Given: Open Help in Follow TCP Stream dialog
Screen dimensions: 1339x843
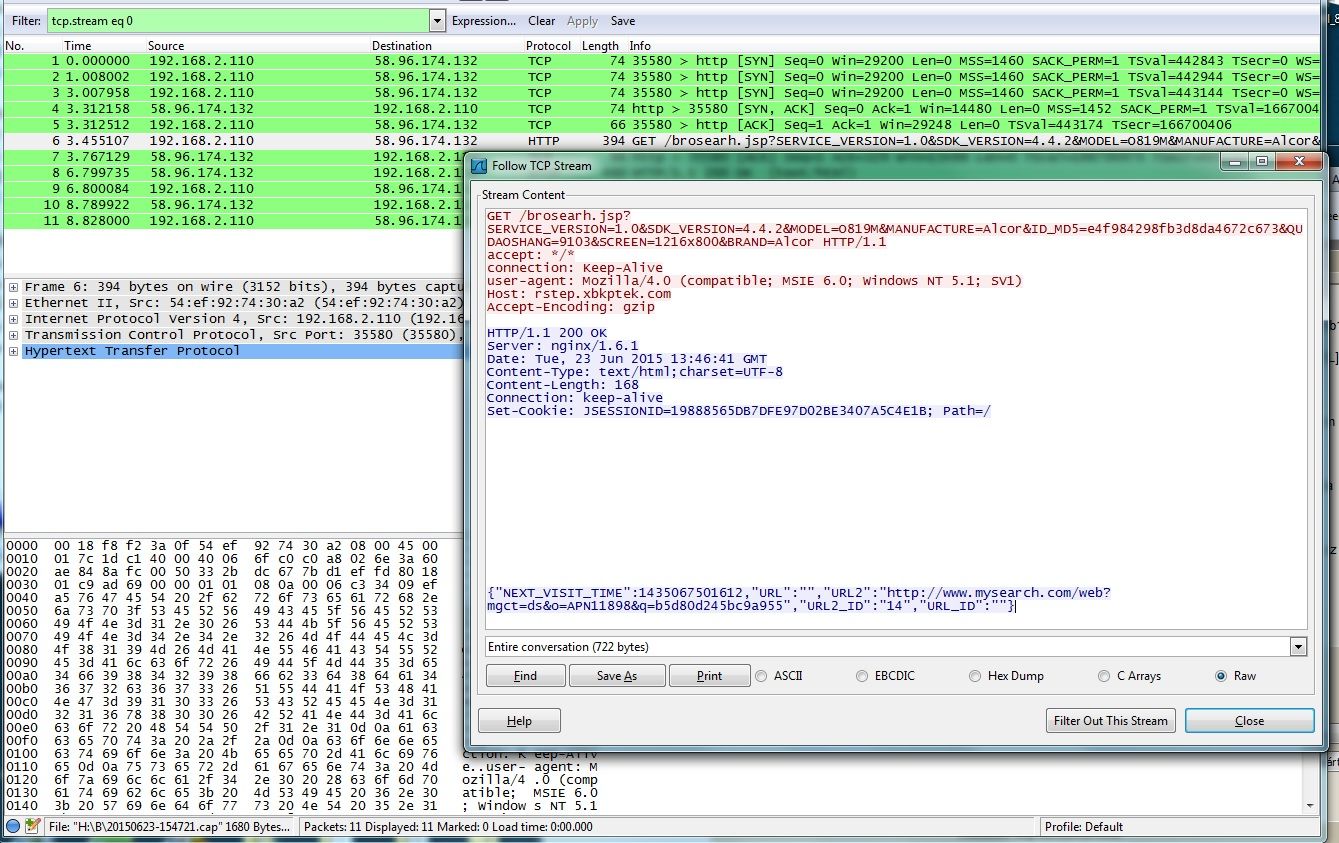Looking at the screenshot, I should [x=519, y=721].
